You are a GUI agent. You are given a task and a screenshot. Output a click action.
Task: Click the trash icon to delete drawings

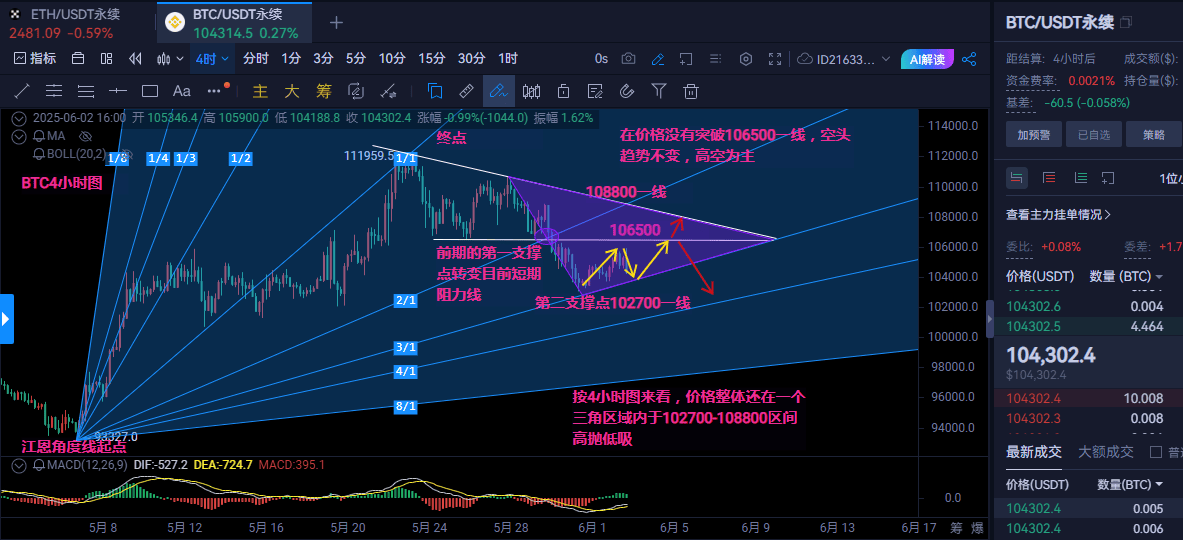coord(690,91)
